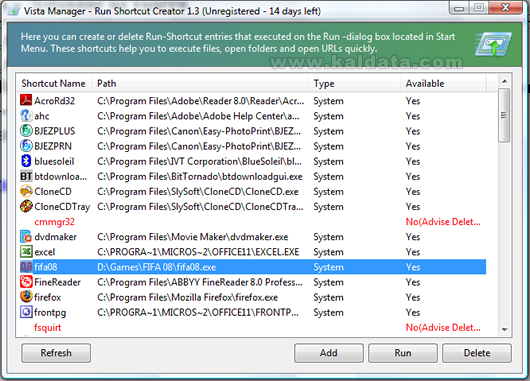Minimize the Run Shortcut Creator window

[459, 7]
